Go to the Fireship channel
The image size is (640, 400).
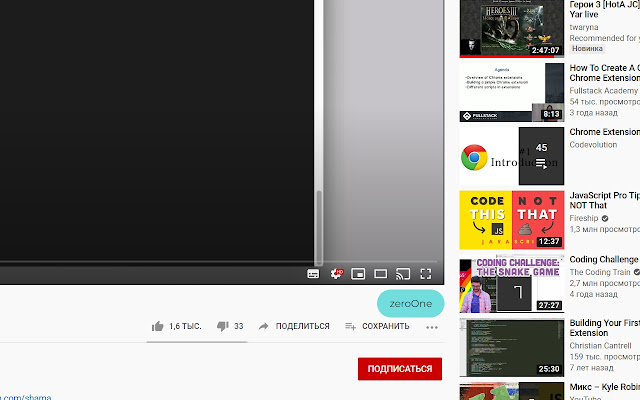(584, 218)
